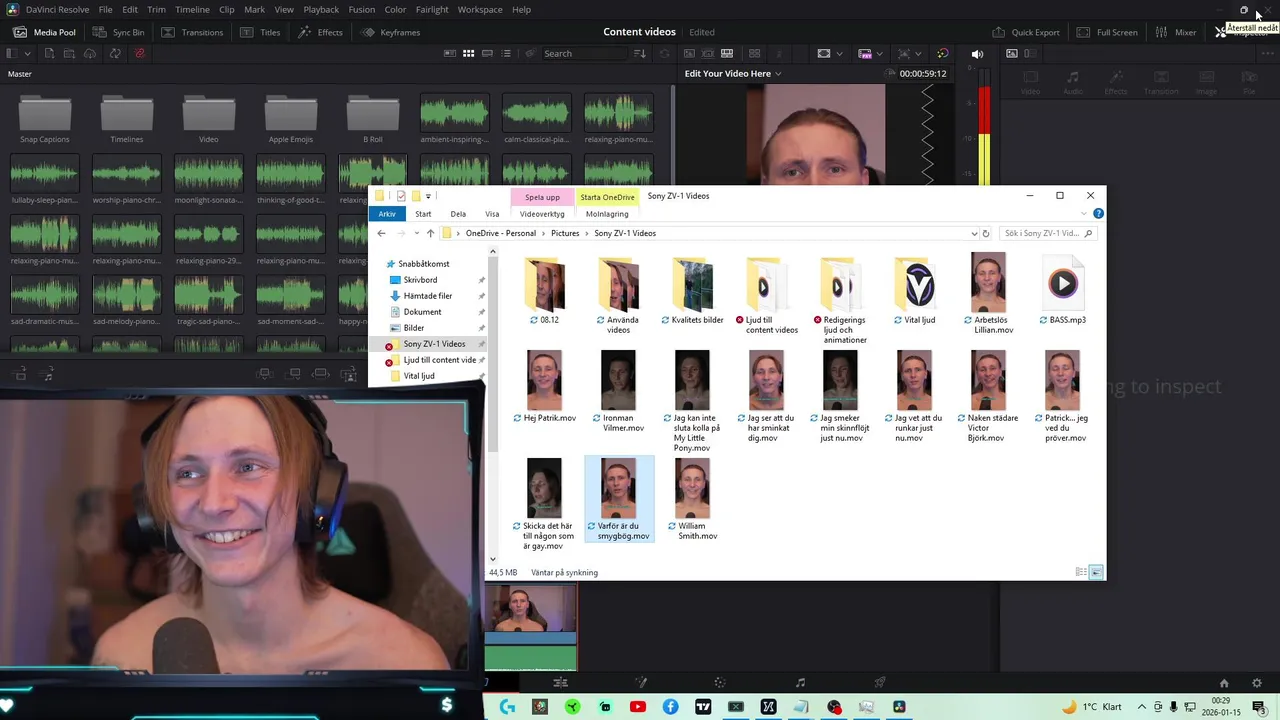Screen dimensions: 1280x720
Task: Toggle the viewer mute speaker icon
Action: pos(977,54)
